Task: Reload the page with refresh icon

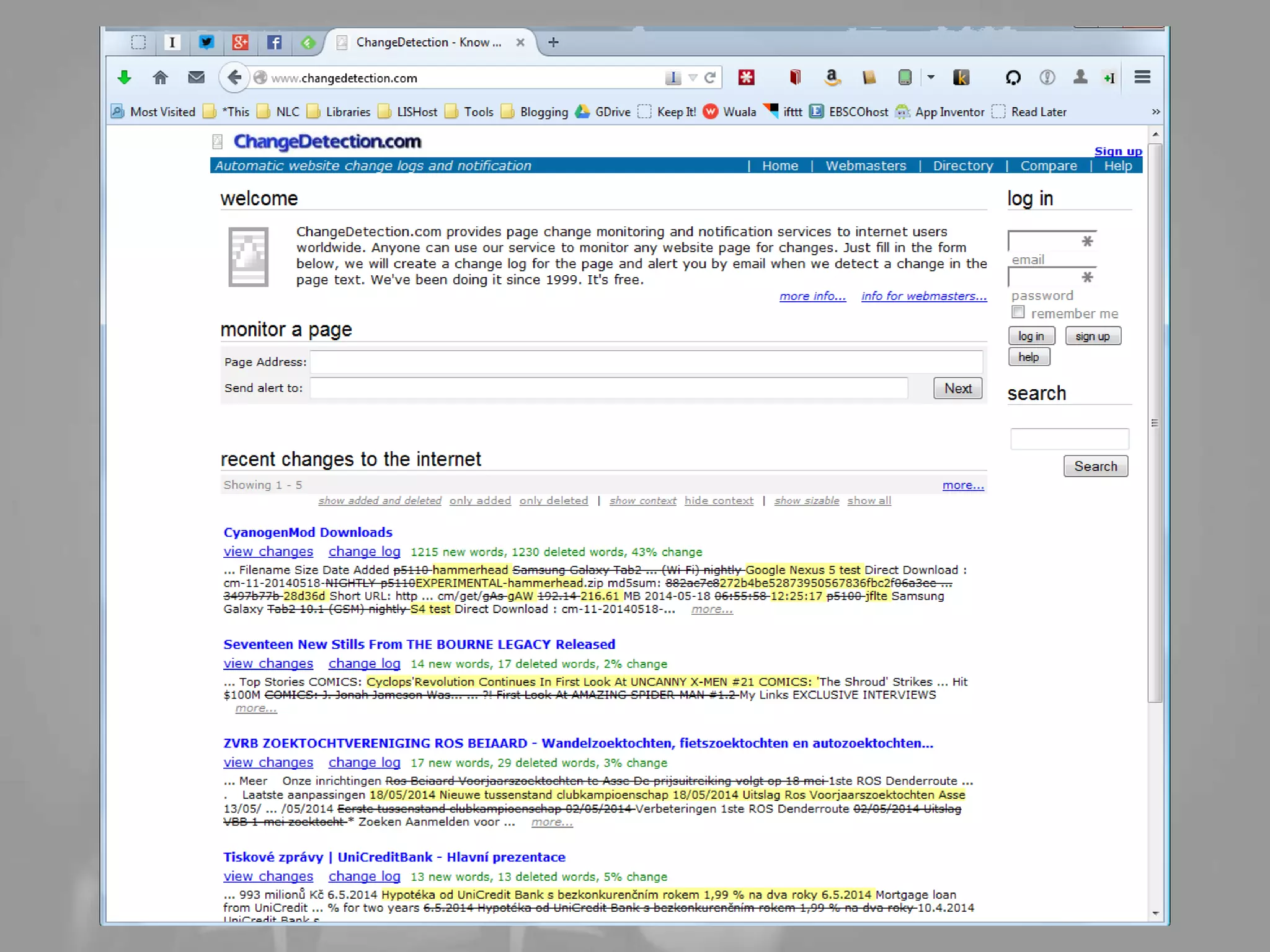Action: [x=711, y=77]
